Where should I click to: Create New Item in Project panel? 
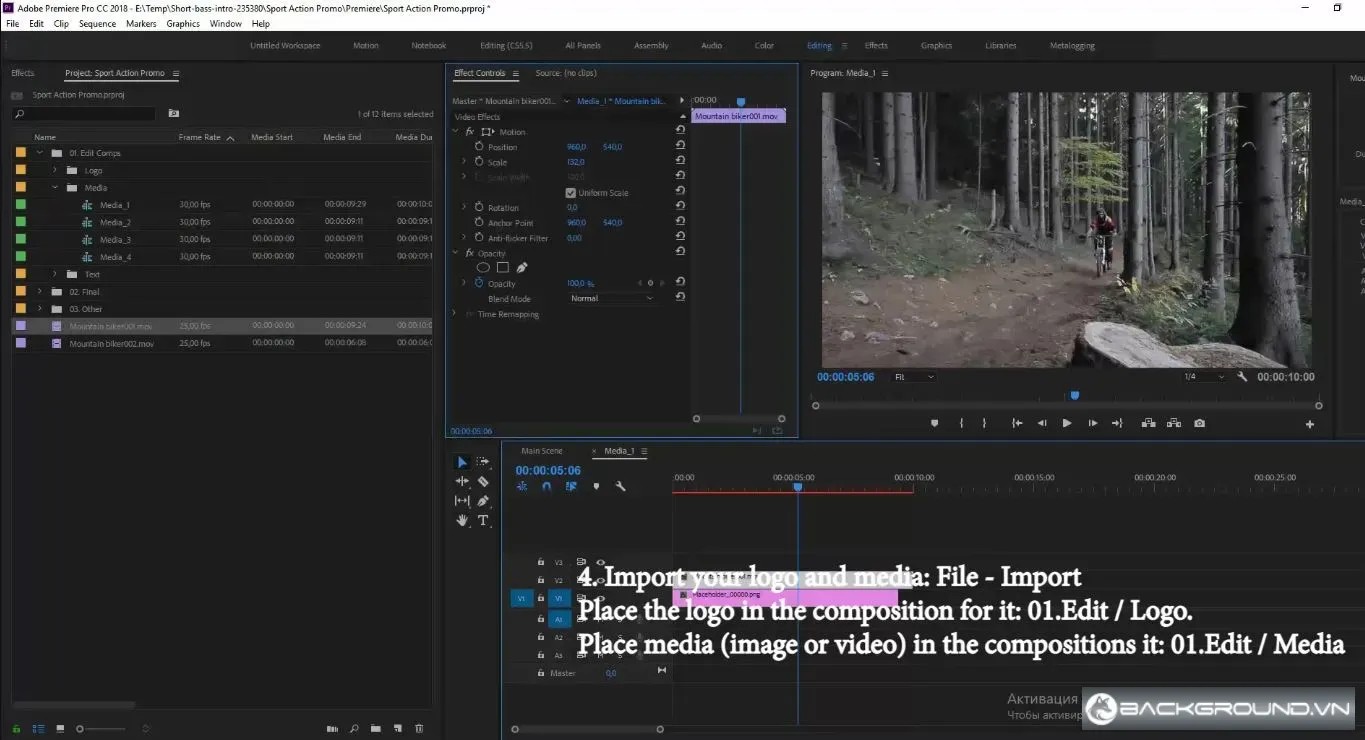click(x=397, y=728)
